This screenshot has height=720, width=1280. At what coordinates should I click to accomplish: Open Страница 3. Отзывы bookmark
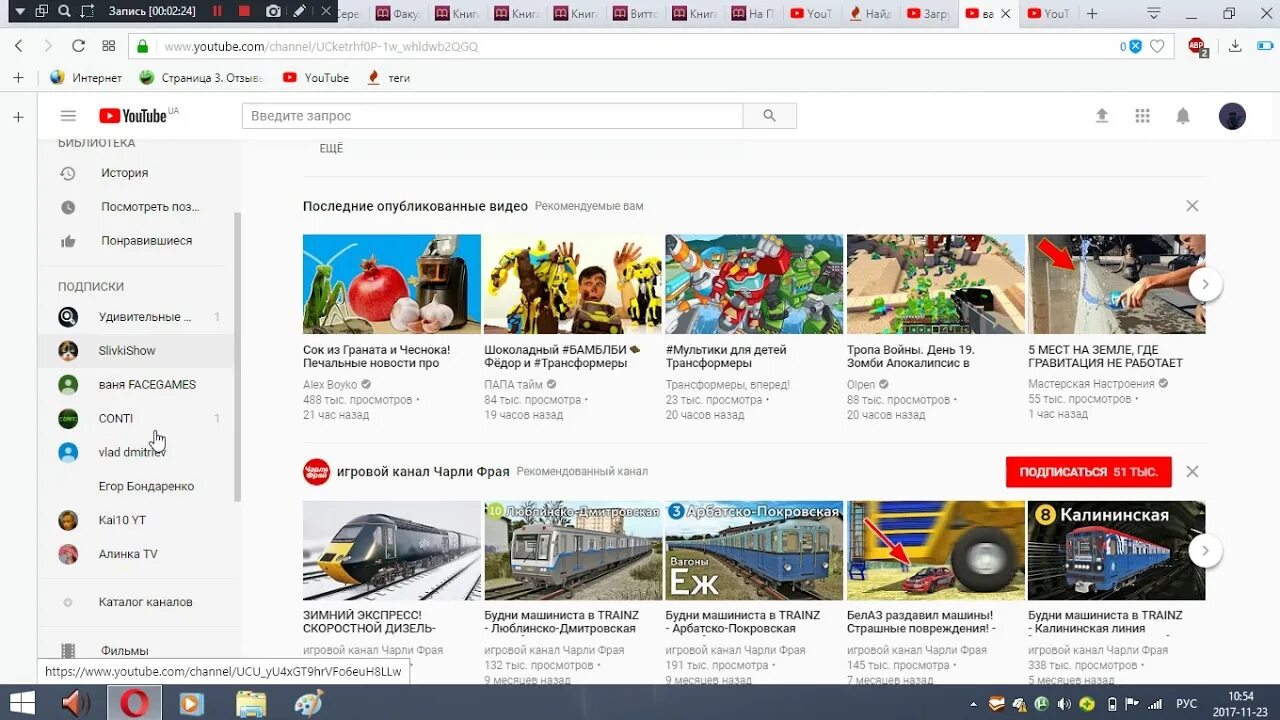[201, 78]
